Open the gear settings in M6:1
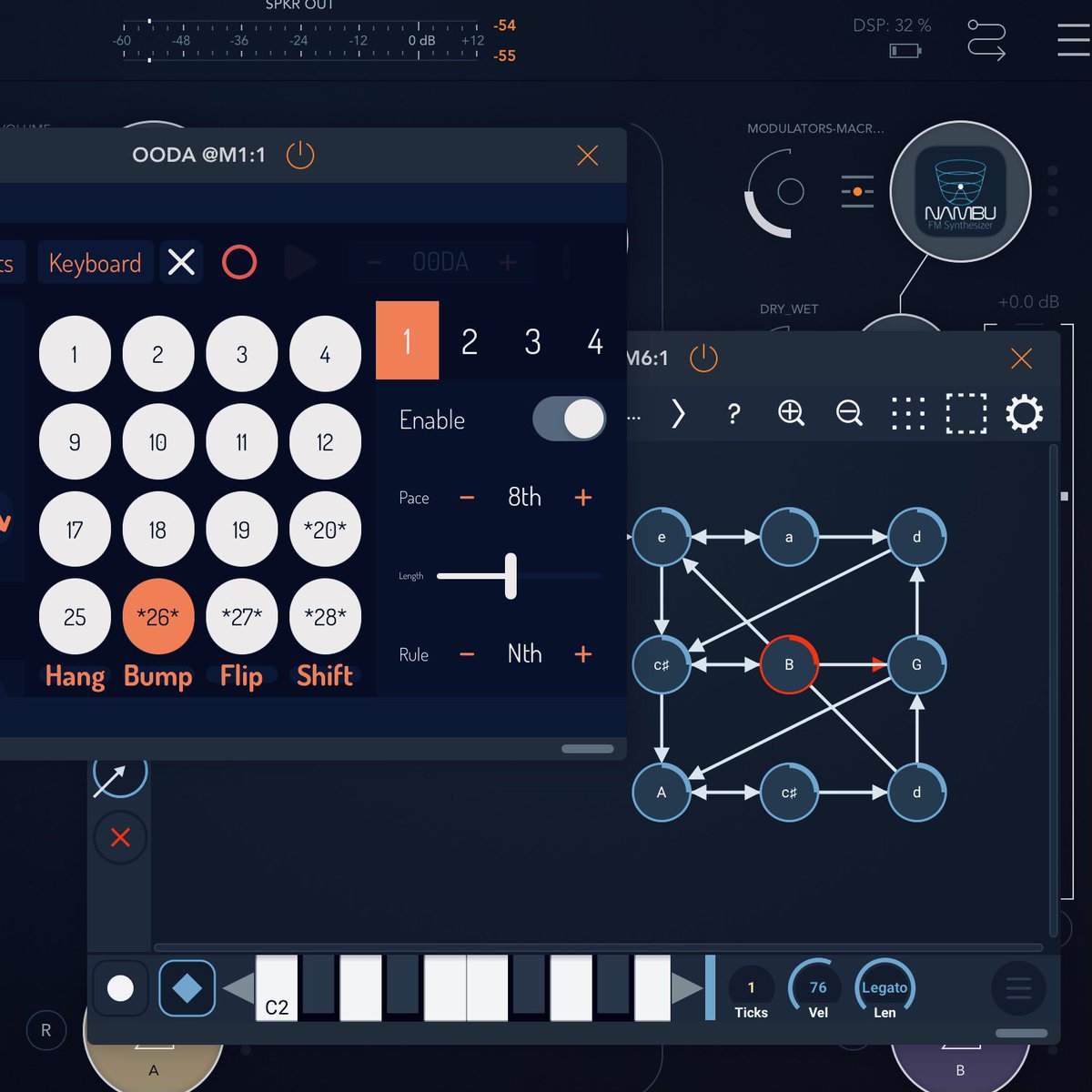The image size is (1092, 1092). 1024,413
